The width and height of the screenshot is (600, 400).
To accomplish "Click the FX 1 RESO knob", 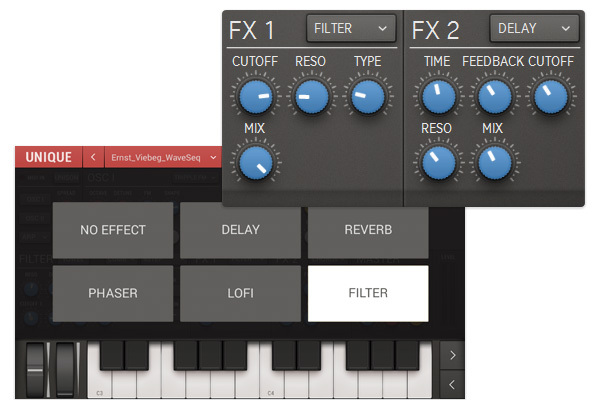I will coord(311,96).
